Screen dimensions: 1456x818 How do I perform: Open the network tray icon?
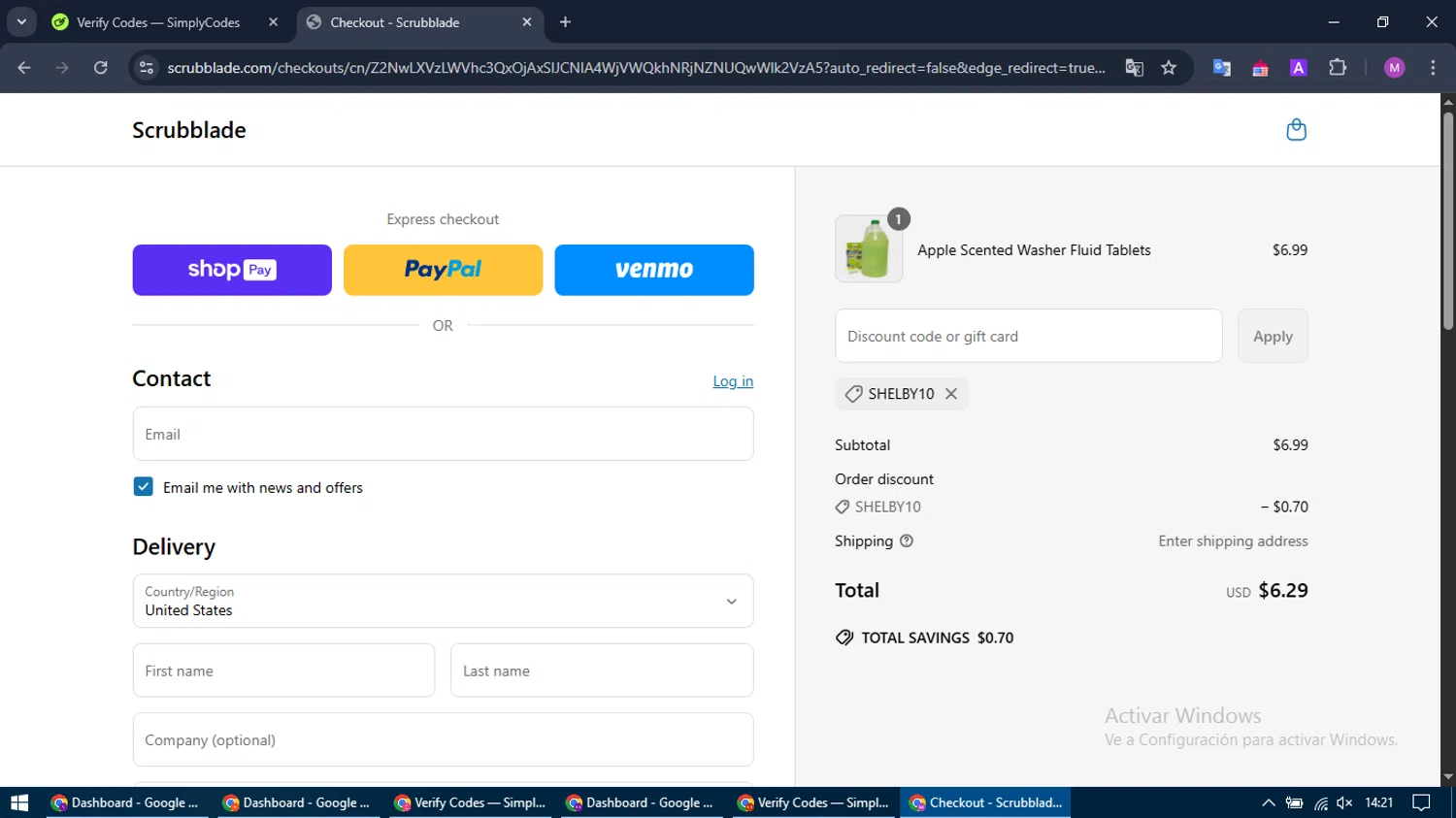tap(1320, 802)
